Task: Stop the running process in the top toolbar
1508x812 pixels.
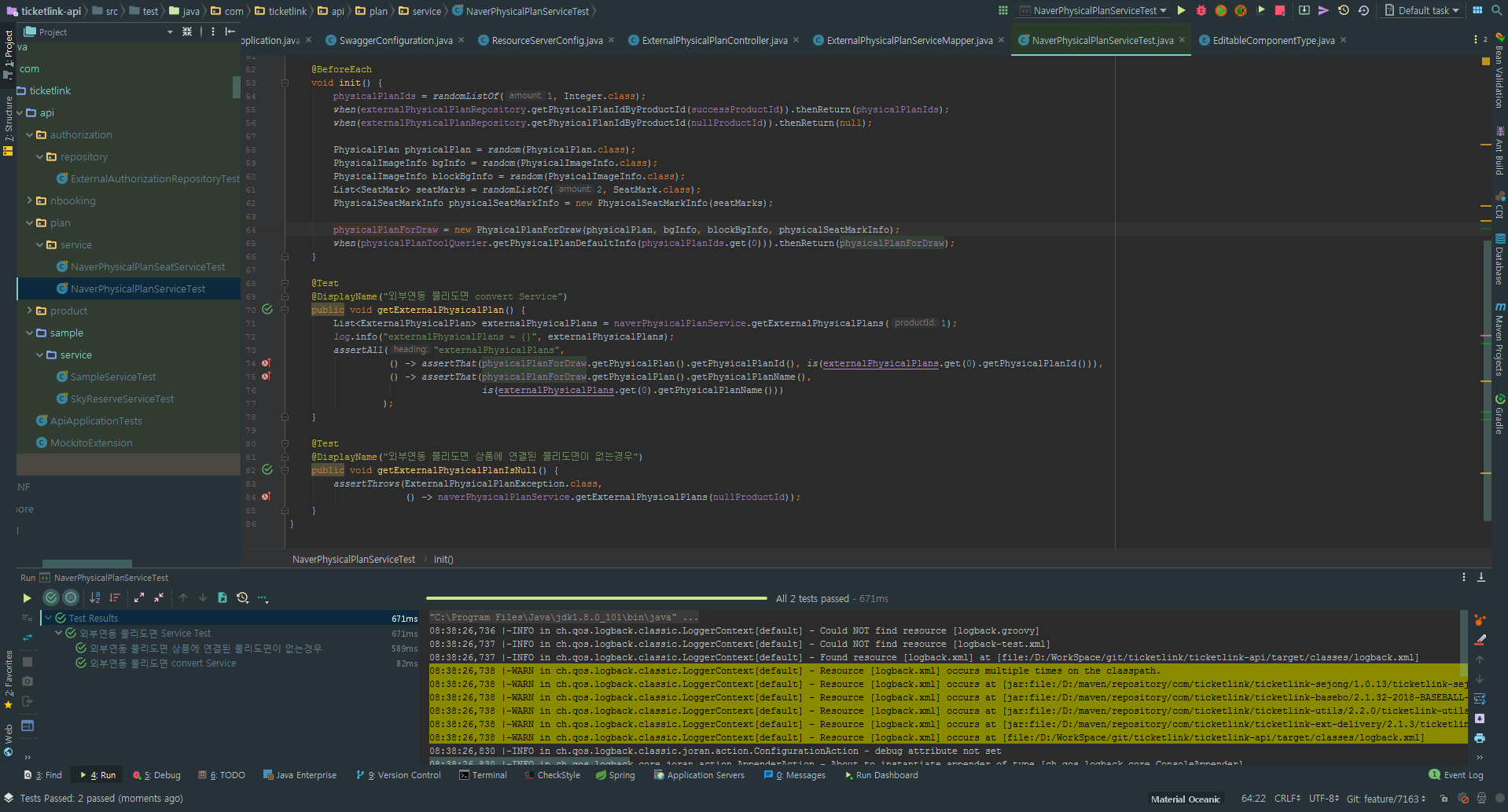Action: click(x=1279, y=10)
